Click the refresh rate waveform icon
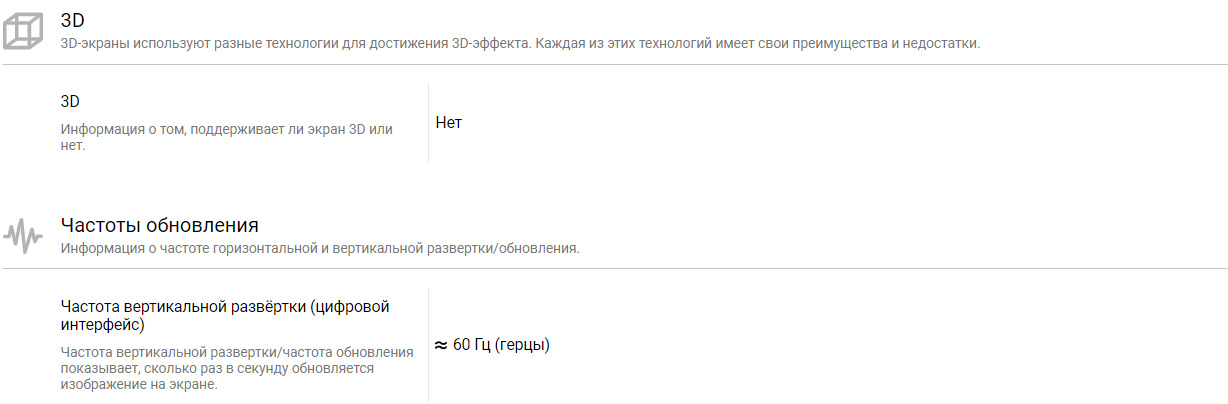Screen dimensions: 1228x404 click(22, 236)
